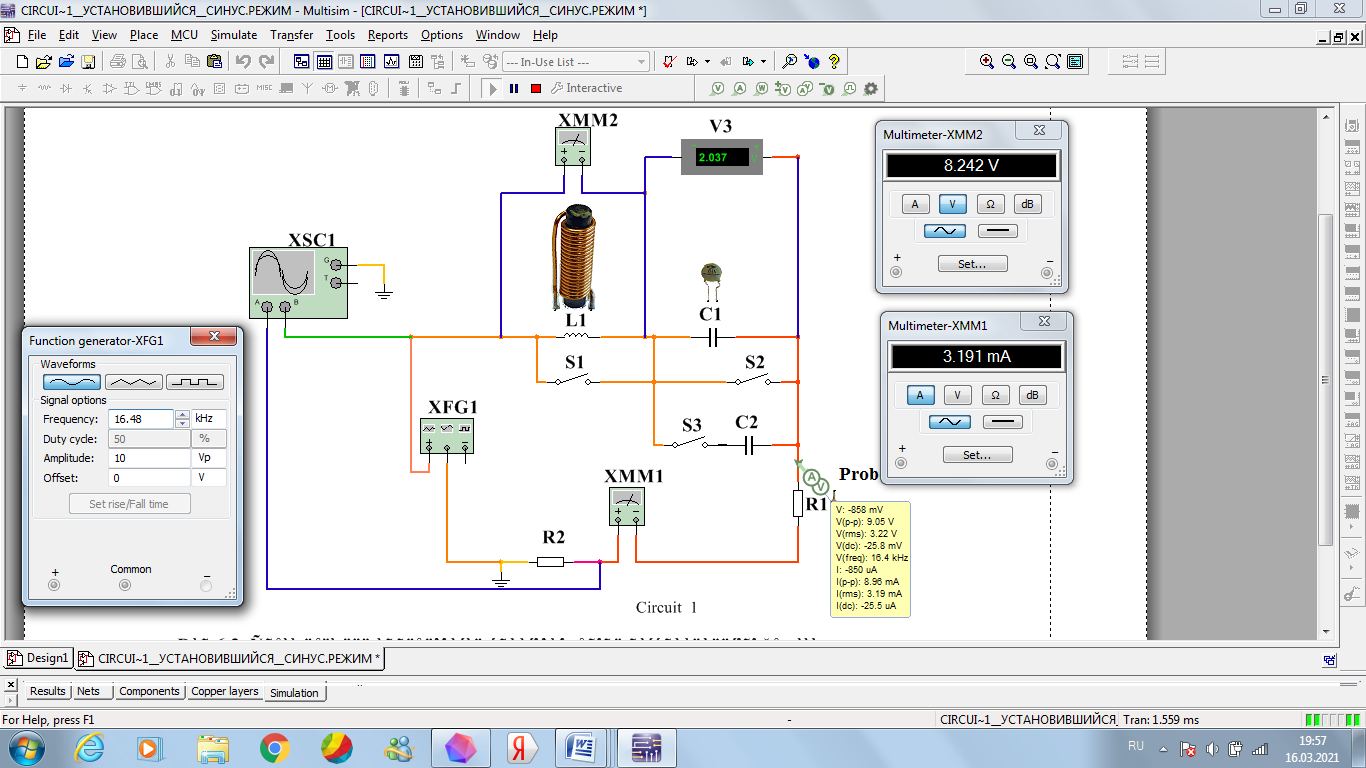Open the postprocessor
Viewport: 1366px width, 768px height.
[x=416, y=61]
